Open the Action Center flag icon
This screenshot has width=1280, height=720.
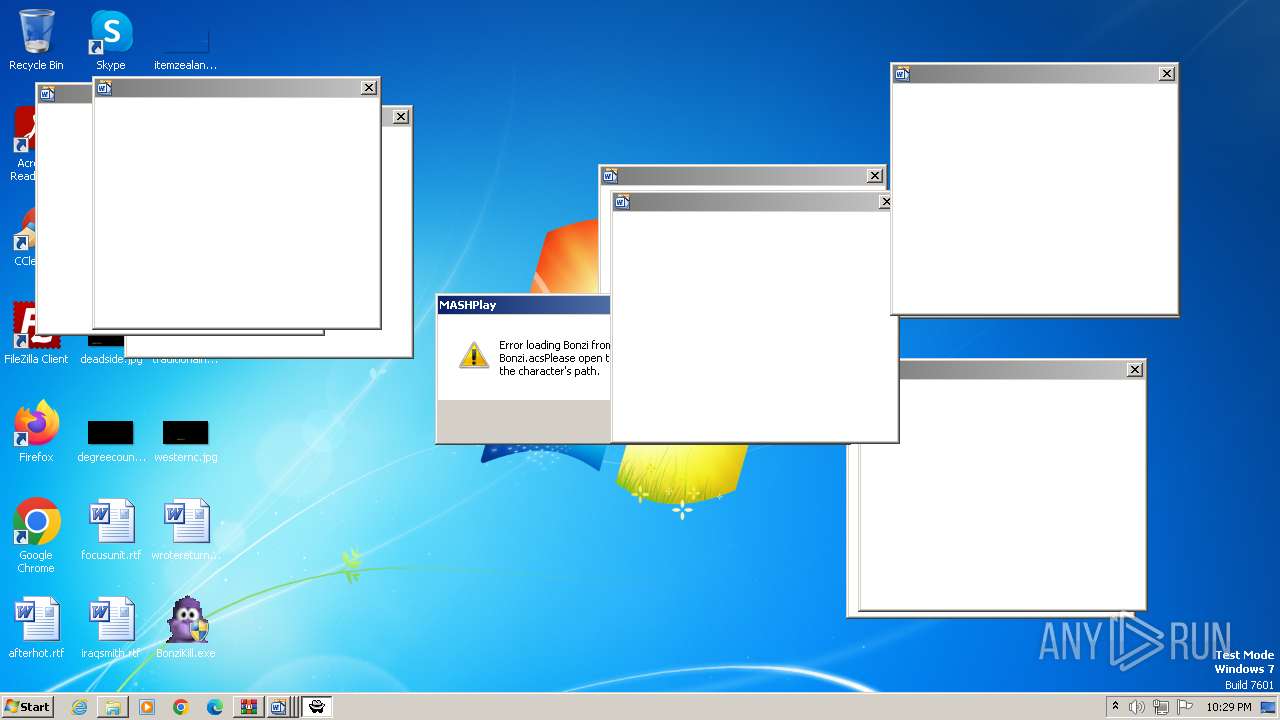tap(1185, 707)
